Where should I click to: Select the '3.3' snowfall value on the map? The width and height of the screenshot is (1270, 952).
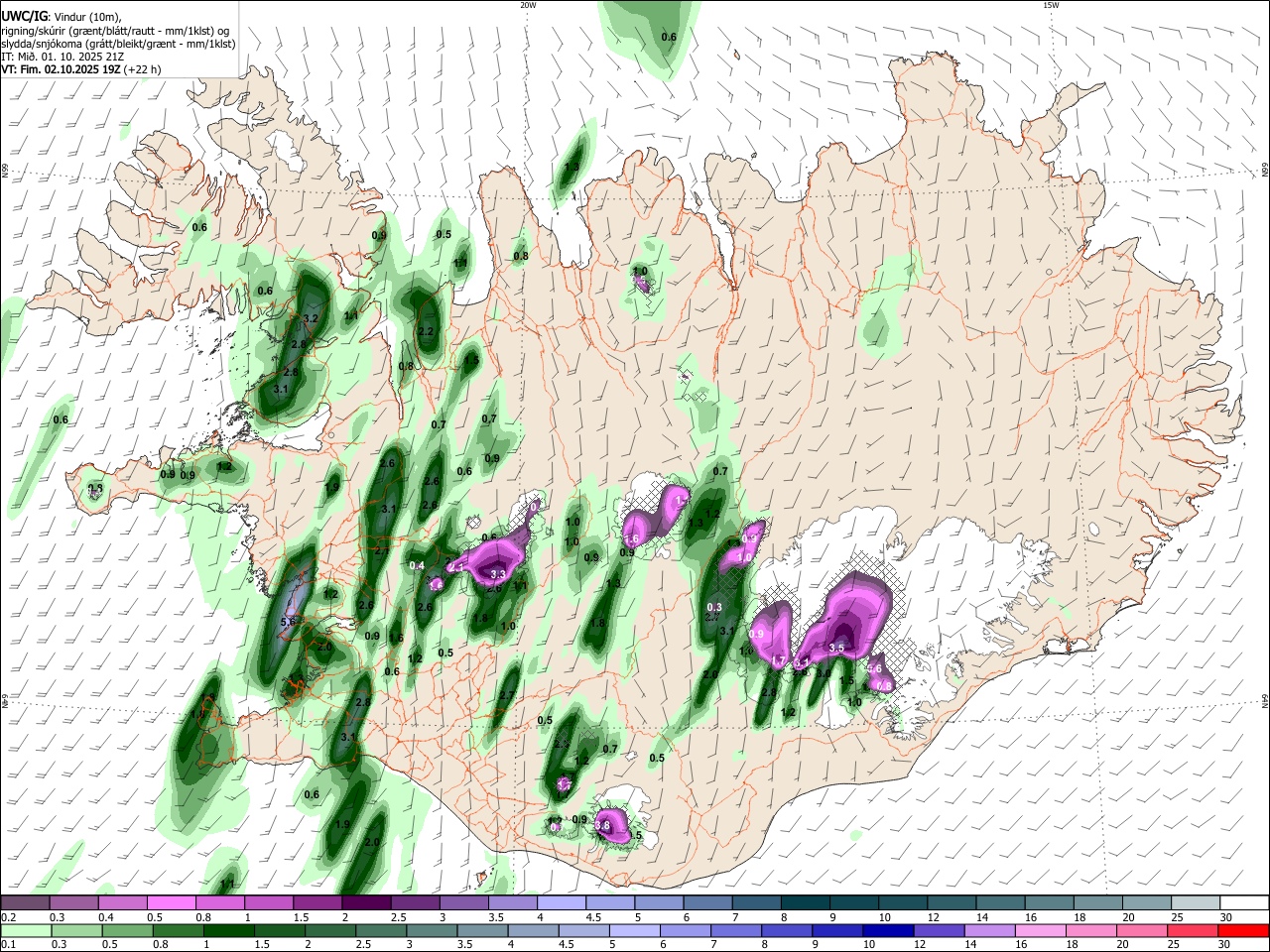(498, 574)
